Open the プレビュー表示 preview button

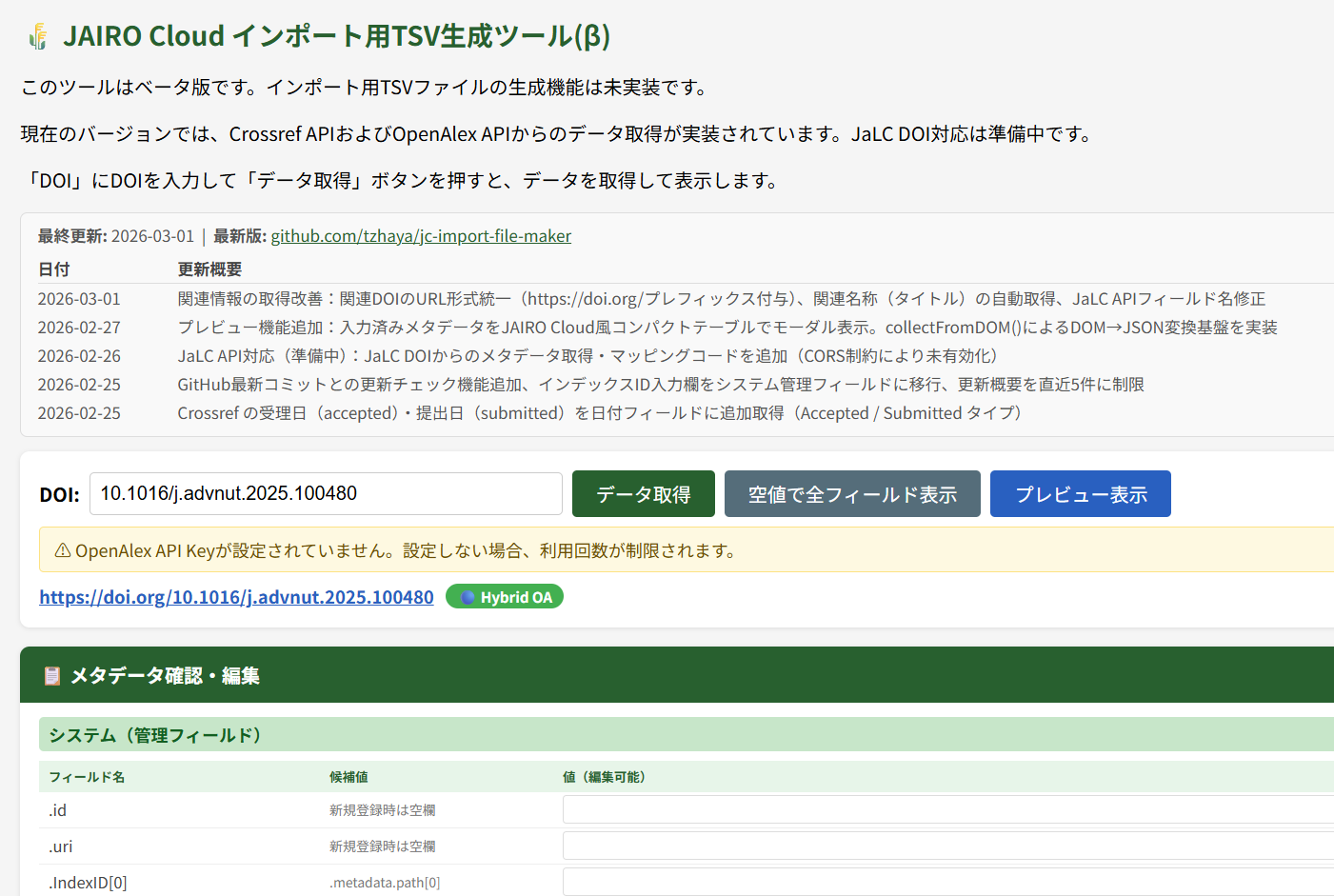click(1081, 494)
